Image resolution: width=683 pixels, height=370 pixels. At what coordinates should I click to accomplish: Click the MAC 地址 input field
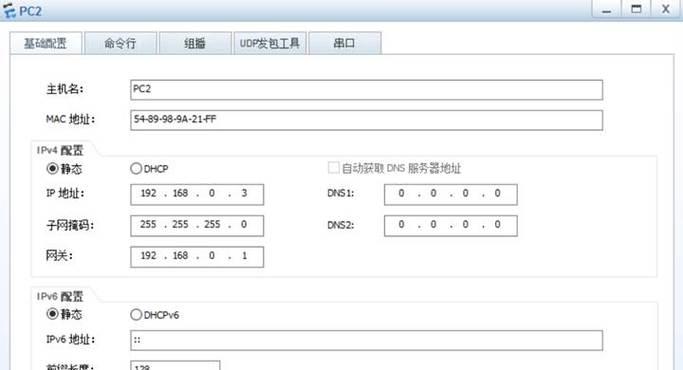pyautogui.click(x=366, y=120)
